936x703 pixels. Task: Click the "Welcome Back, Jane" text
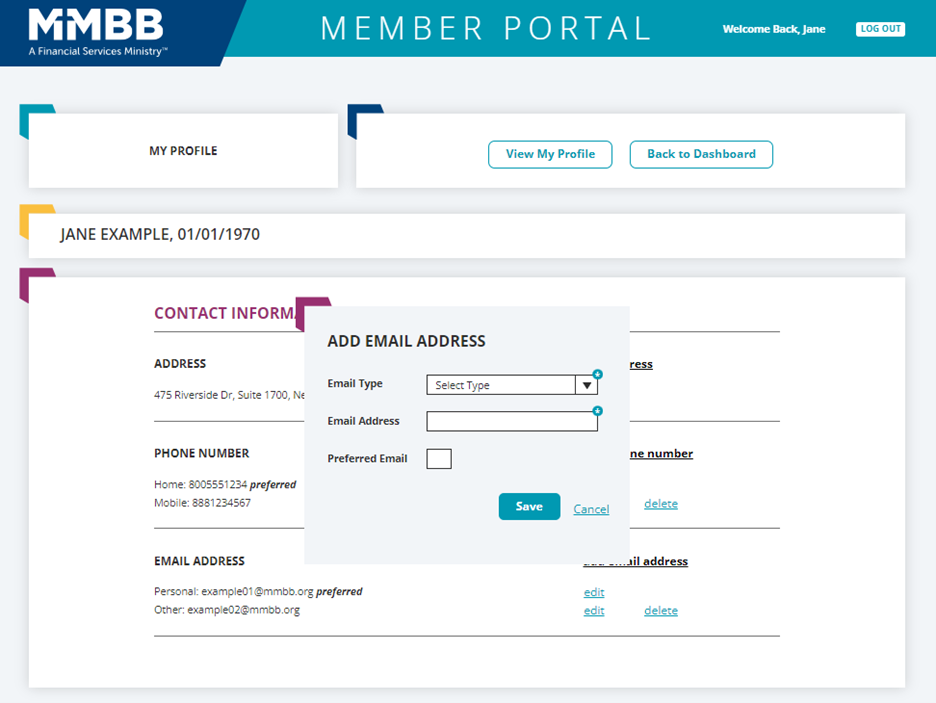(x=774, y=29)
